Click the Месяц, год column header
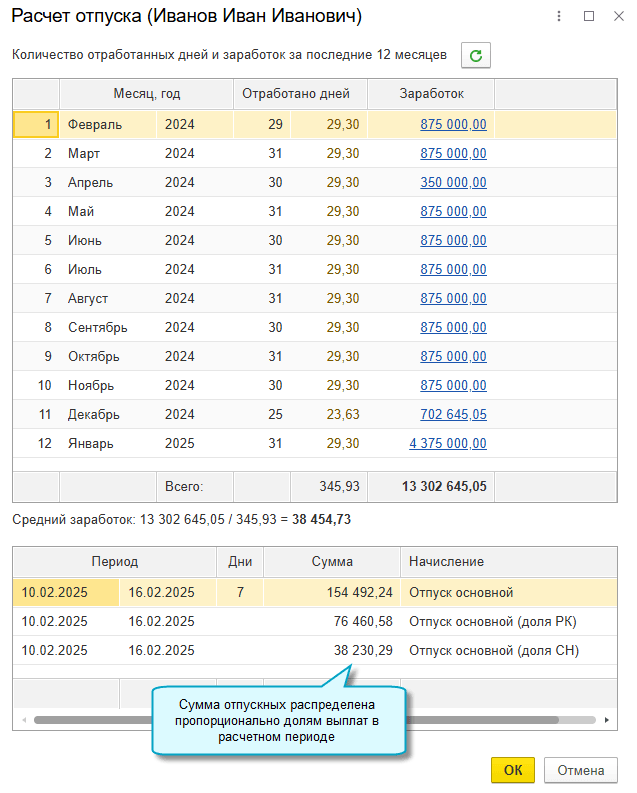 tap(146, 94)
